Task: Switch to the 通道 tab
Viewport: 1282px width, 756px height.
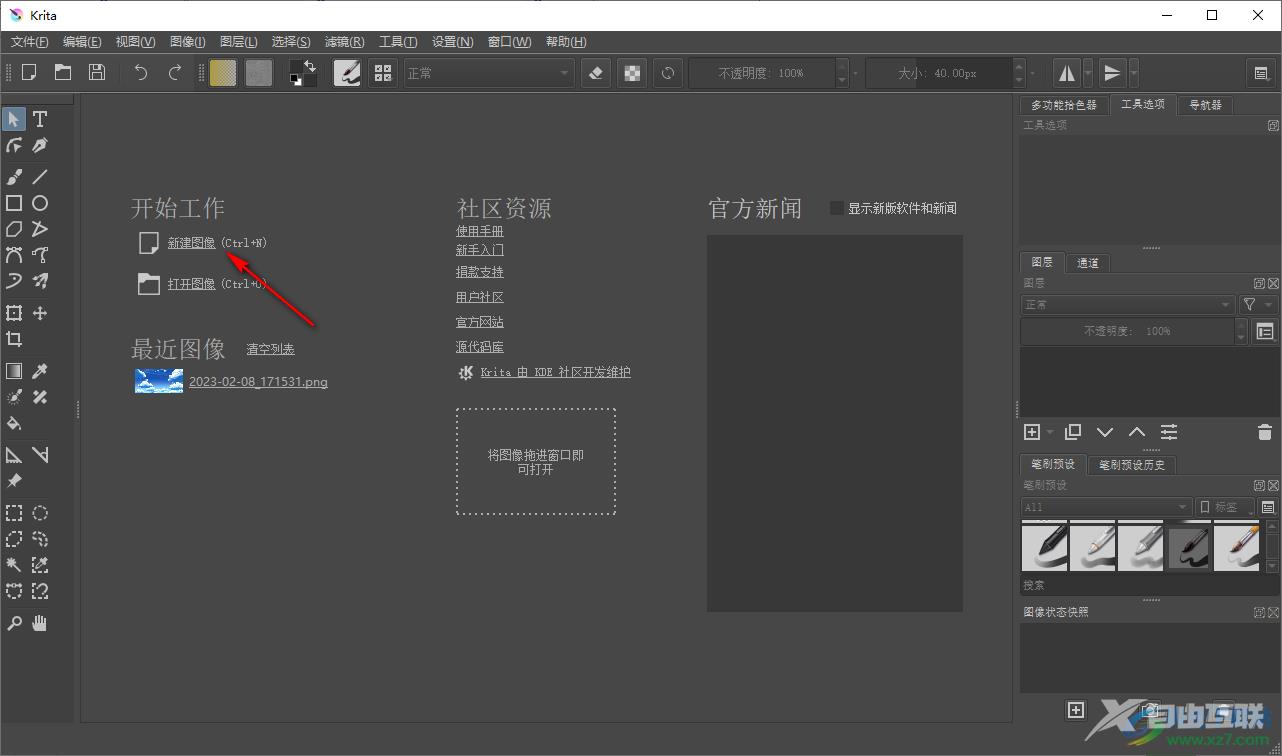Action: [x=1088, y=263]
